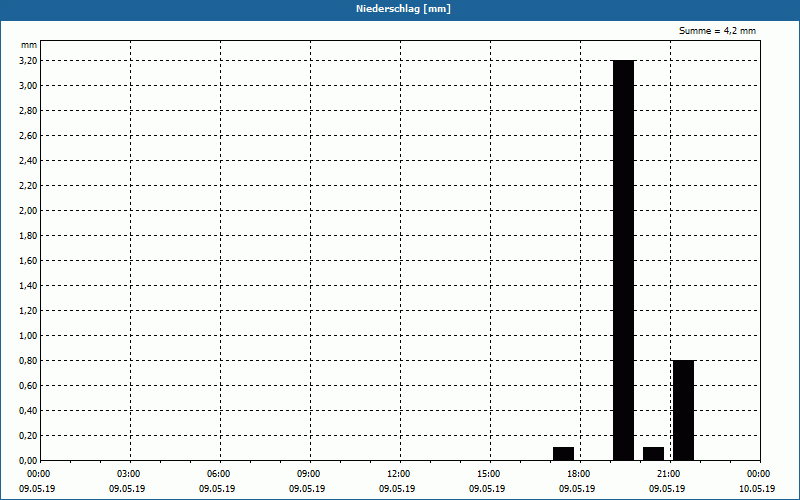Click the 09:00 time axis label
Screen dimensions: 800x500
(310, 474)
